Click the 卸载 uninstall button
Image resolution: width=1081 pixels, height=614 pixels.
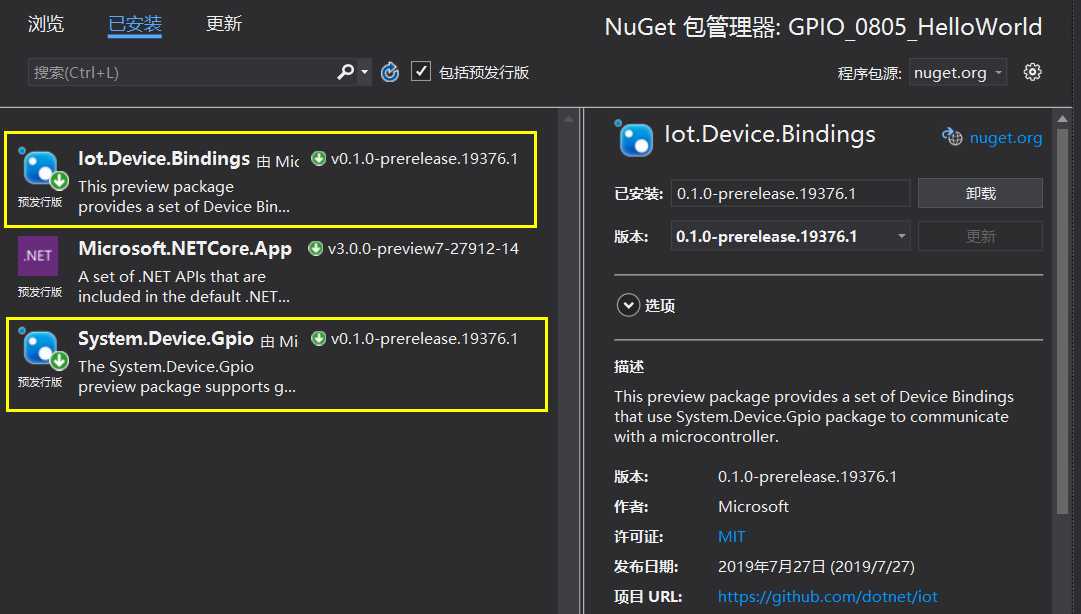tap(980, 193)
